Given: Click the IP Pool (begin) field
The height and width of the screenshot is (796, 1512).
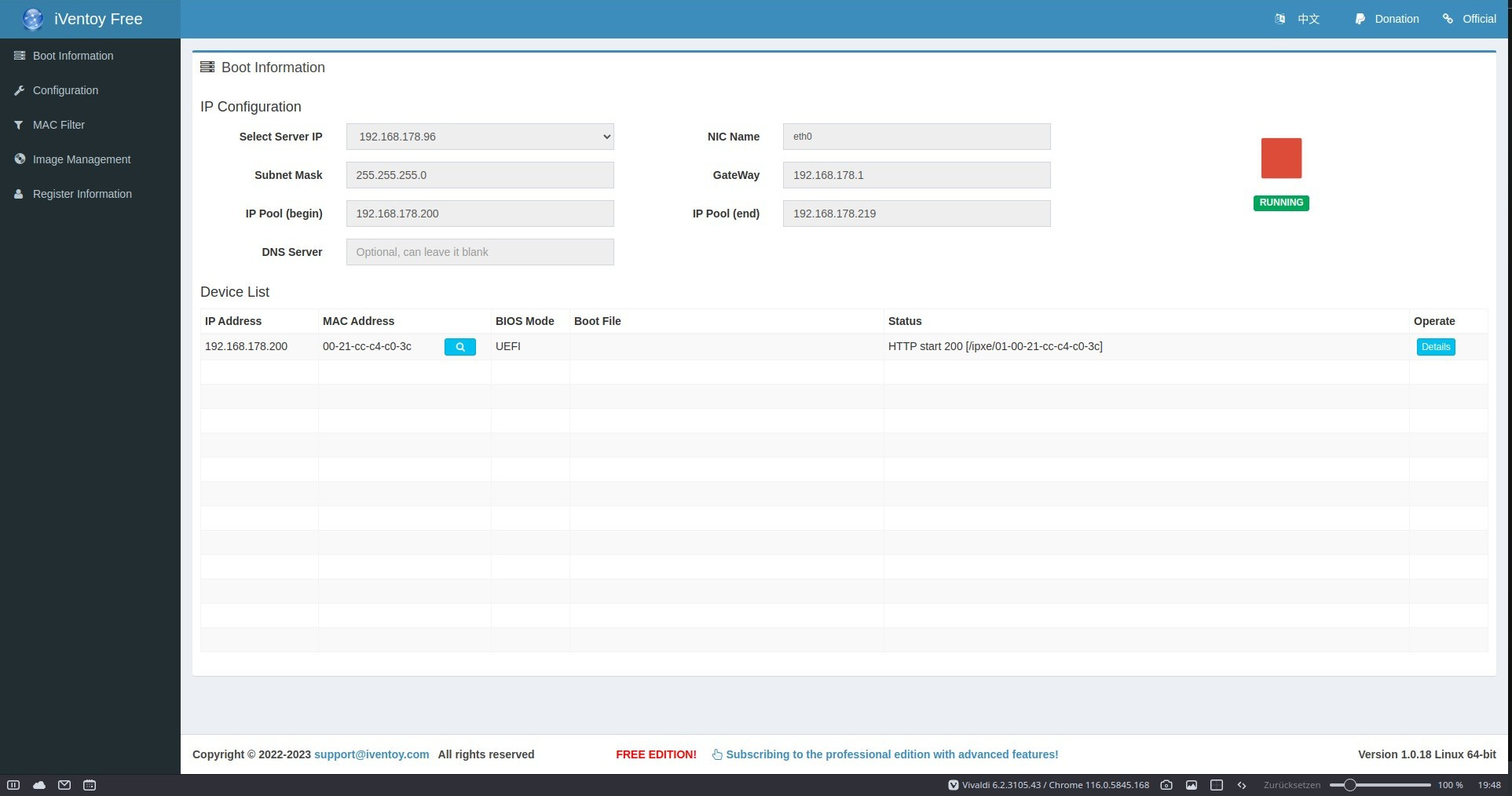Looking at the screenshot, I should pyautogui.click(x=480, y=214).
